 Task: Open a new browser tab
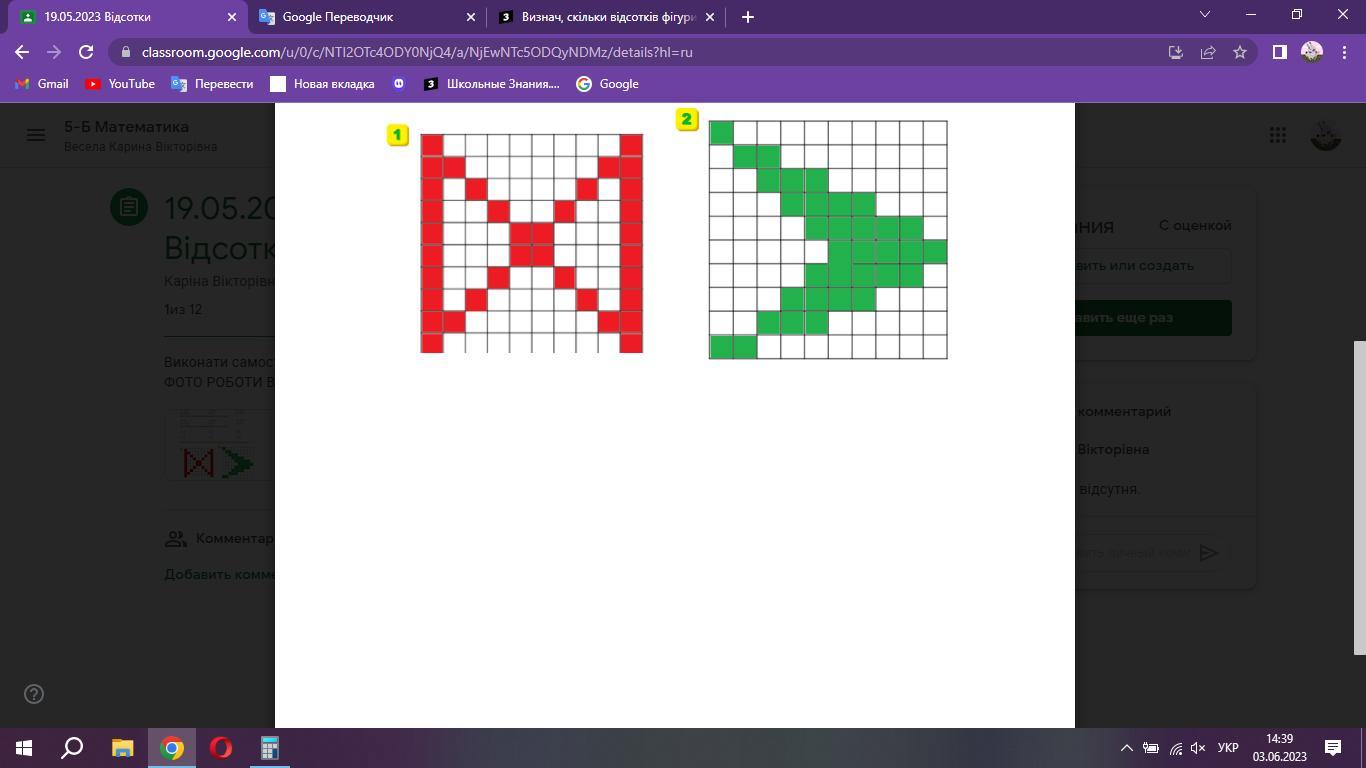747,17
